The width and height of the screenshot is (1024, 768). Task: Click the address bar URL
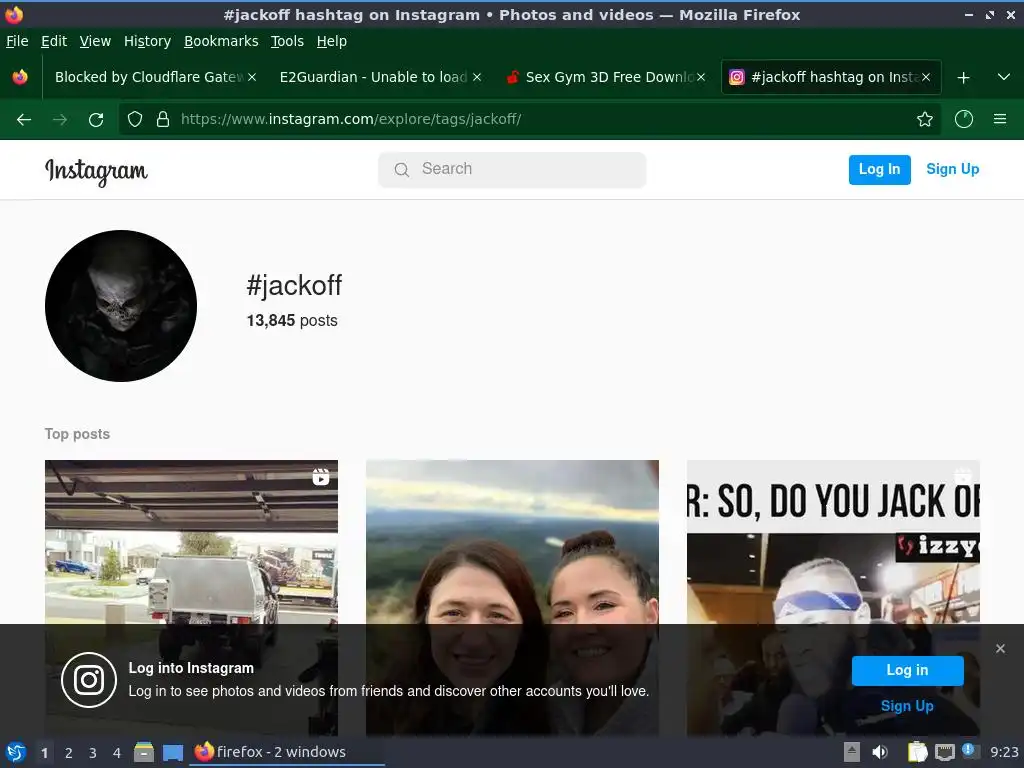click(351, 119)
